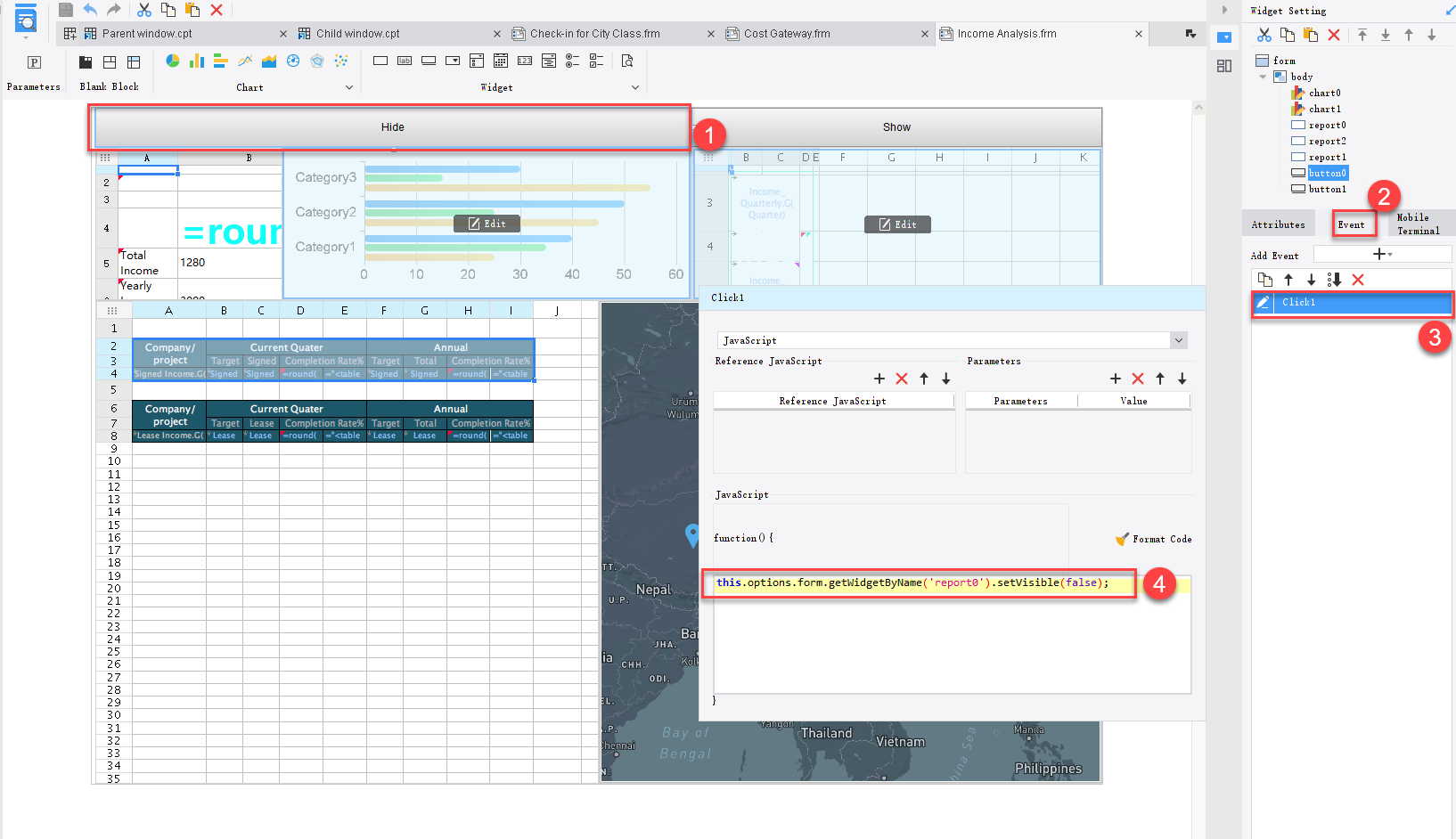The image size is (1456, 839).
Task: Select the pie chart type icon
Action: pyautogui.click(x=172, y=61)
